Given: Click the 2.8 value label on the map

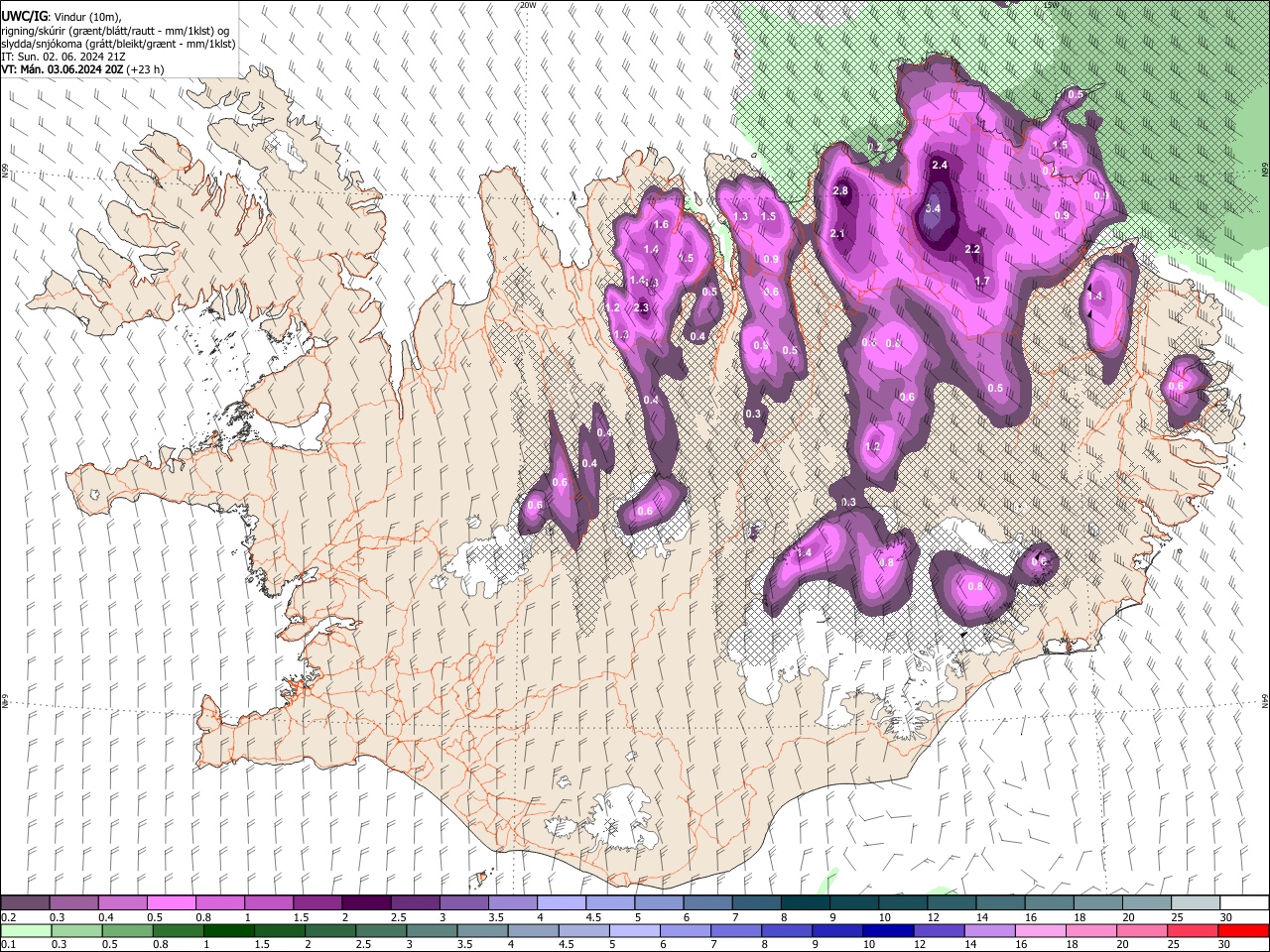Looking at the screenshot, I should [x=841, y=190].
